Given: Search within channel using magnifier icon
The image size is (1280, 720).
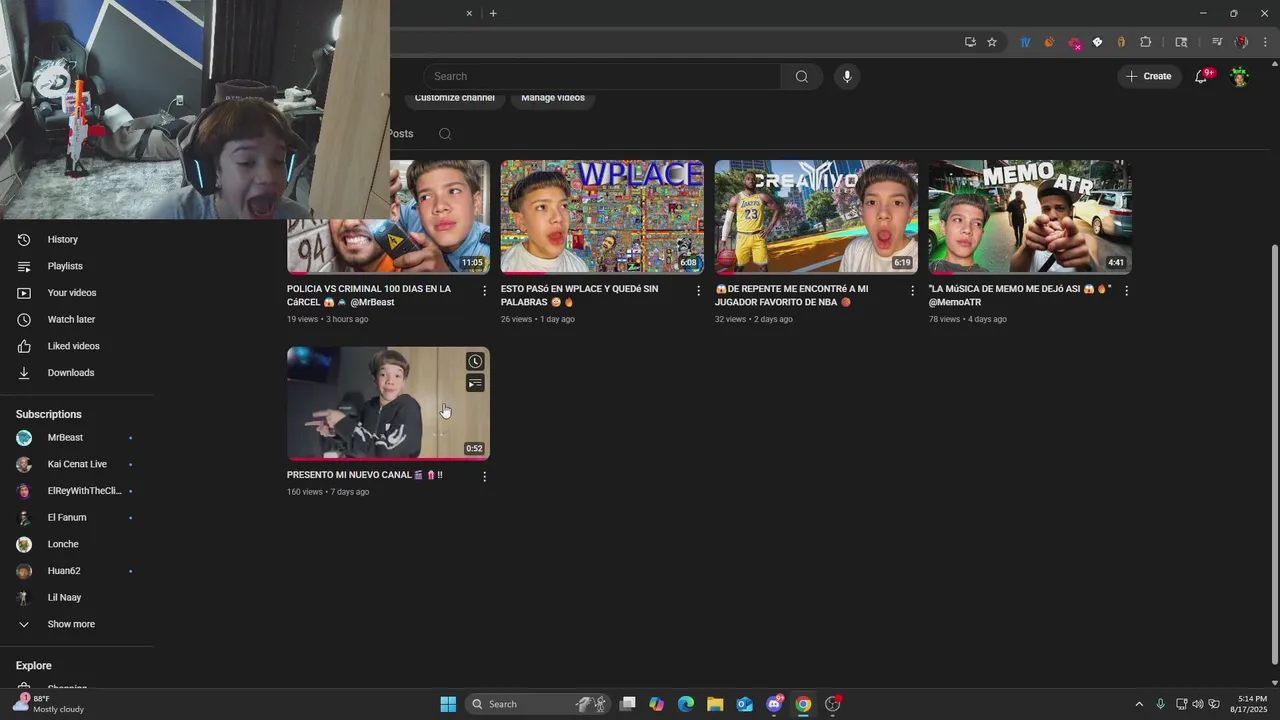Looking at the screenshot, I should click(x=445, y=134).
